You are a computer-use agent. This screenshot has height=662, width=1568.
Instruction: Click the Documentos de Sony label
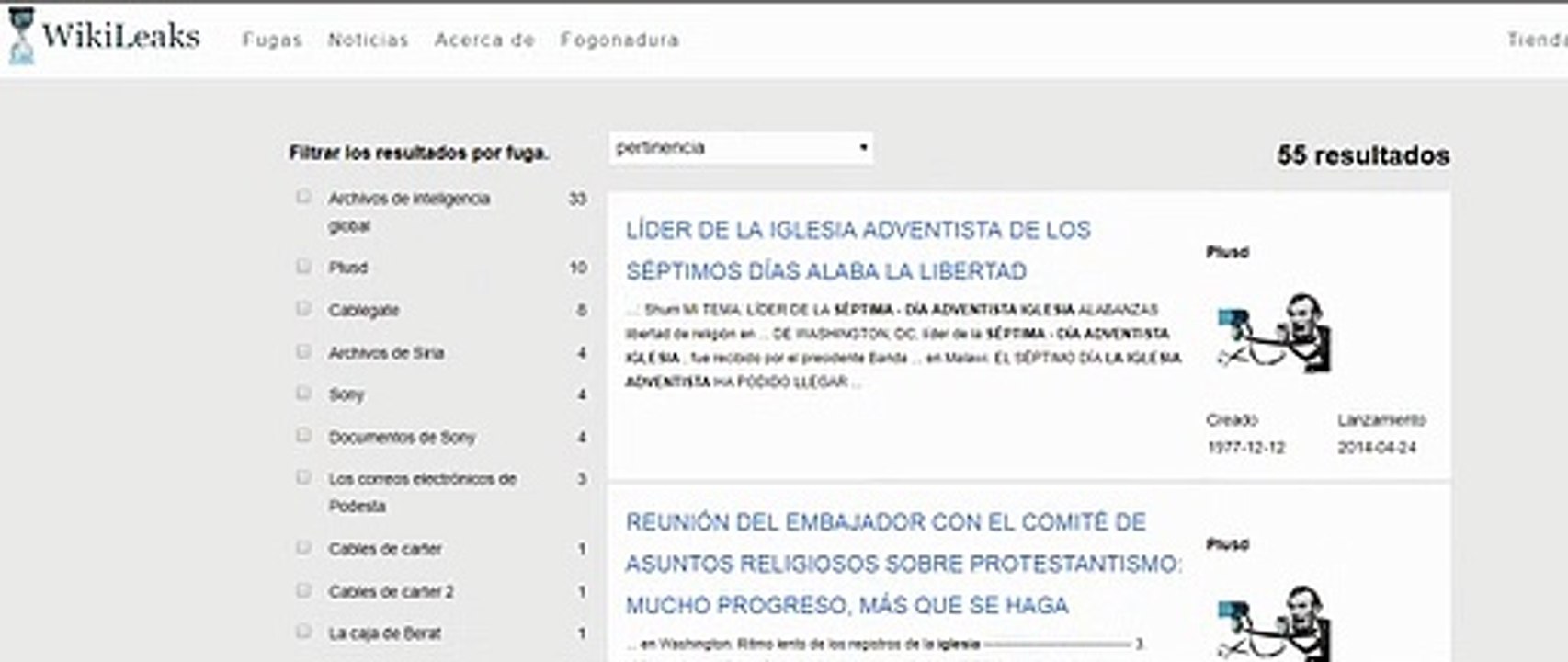tap(402, 437)
